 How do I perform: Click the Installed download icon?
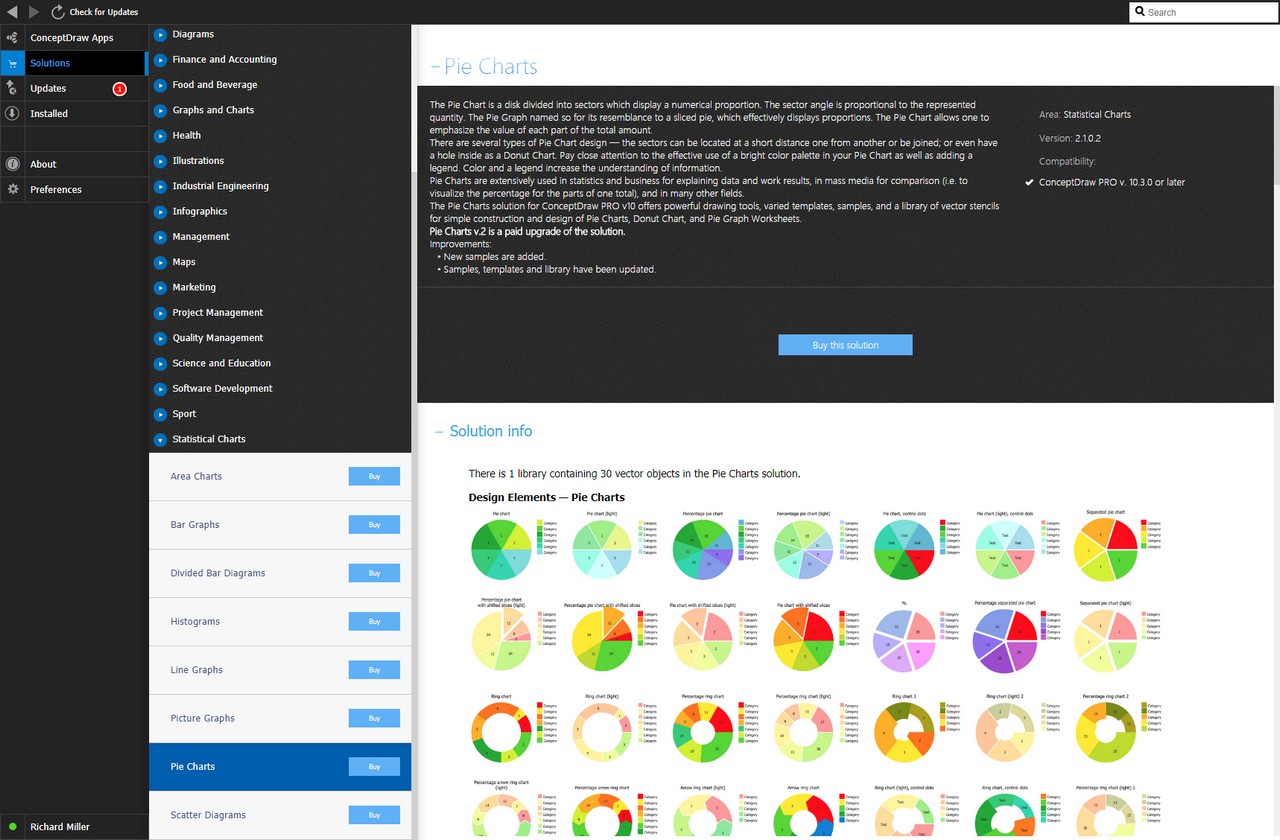(12, 114)
